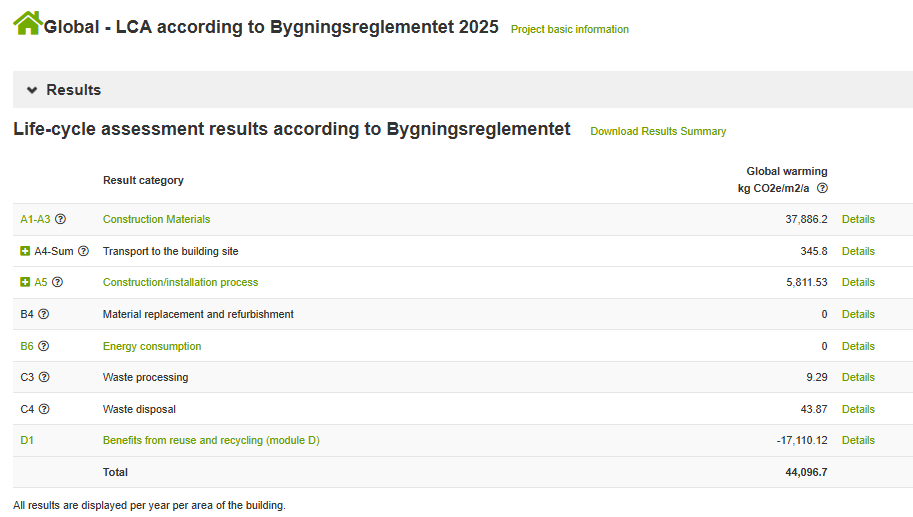This screenshot has height=517, width=913.
Task: Select the value 5,811.53
Action: (806, 282)
